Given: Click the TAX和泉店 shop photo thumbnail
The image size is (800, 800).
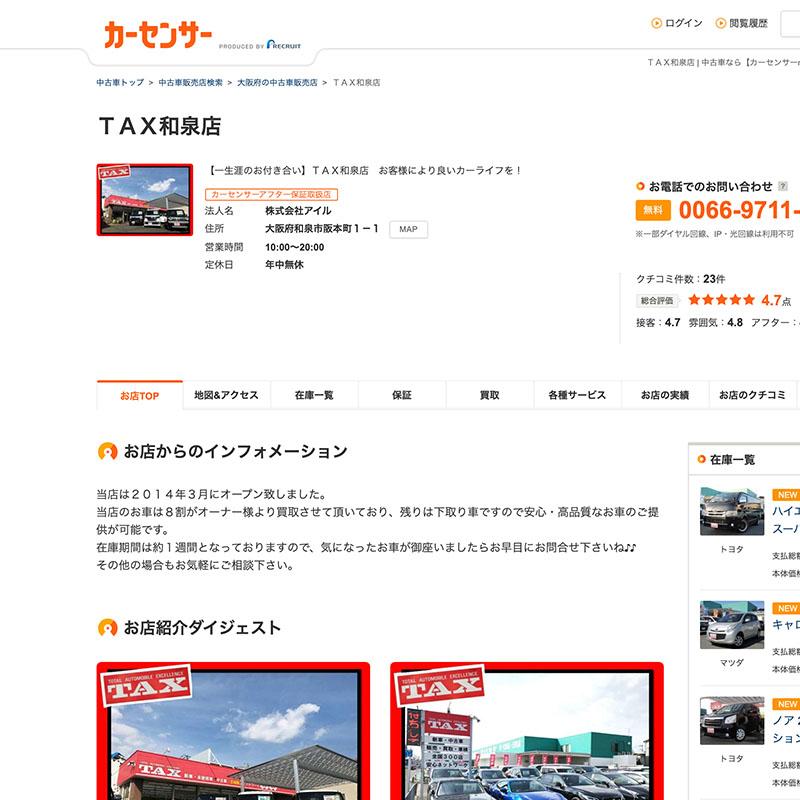Looking at the screenshot, I should point(145,199).
